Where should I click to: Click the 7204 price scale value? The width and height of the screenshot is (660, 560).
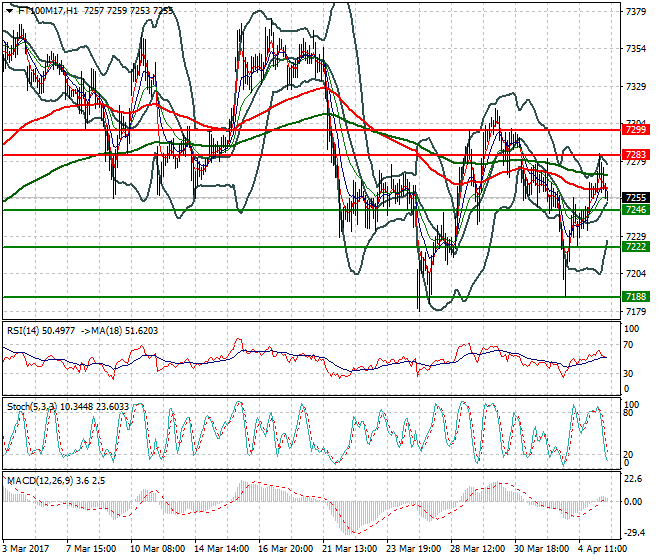tap(636, 274)
